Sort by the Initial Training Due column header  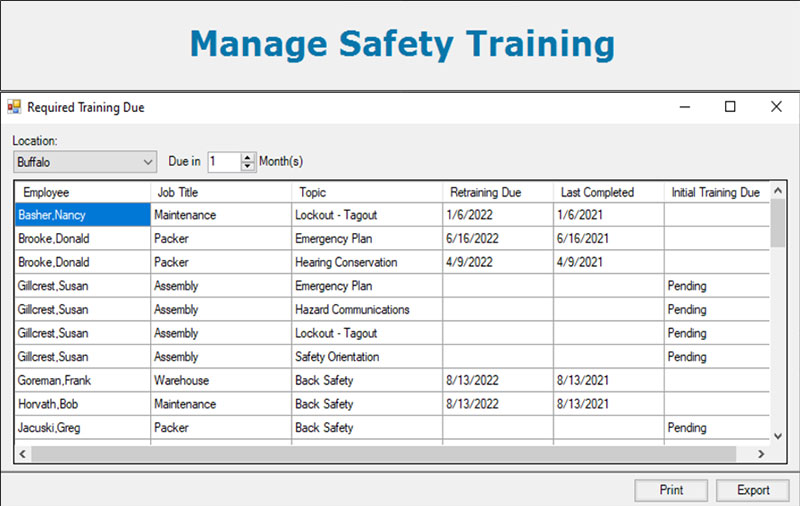point(716,192)
